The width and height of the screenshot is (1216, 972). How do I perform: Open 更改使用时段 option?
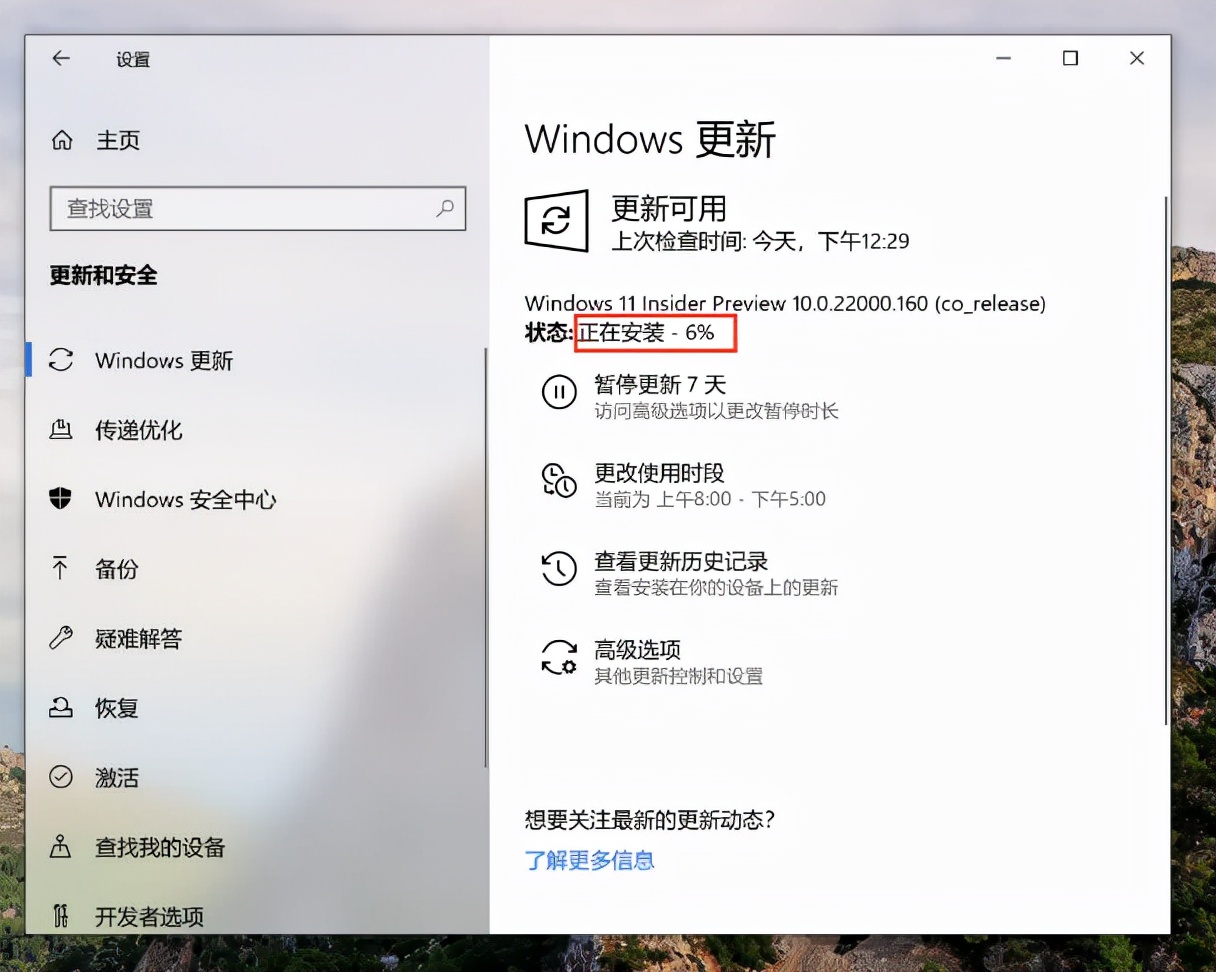pyautogui.click(x=659, y=473)
